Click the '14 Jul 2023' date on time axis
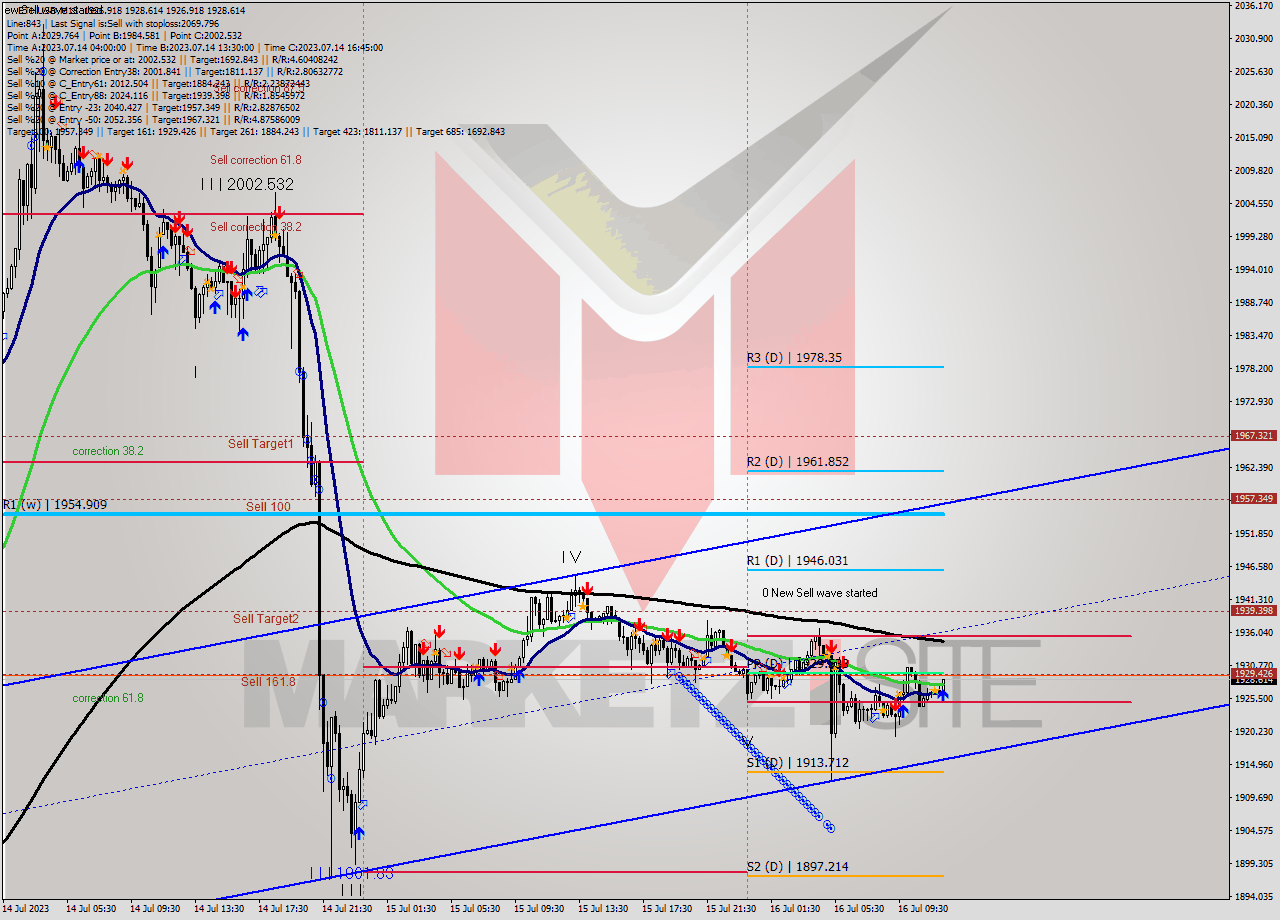Screen dimensions: 1280x920 pos(26,909)
